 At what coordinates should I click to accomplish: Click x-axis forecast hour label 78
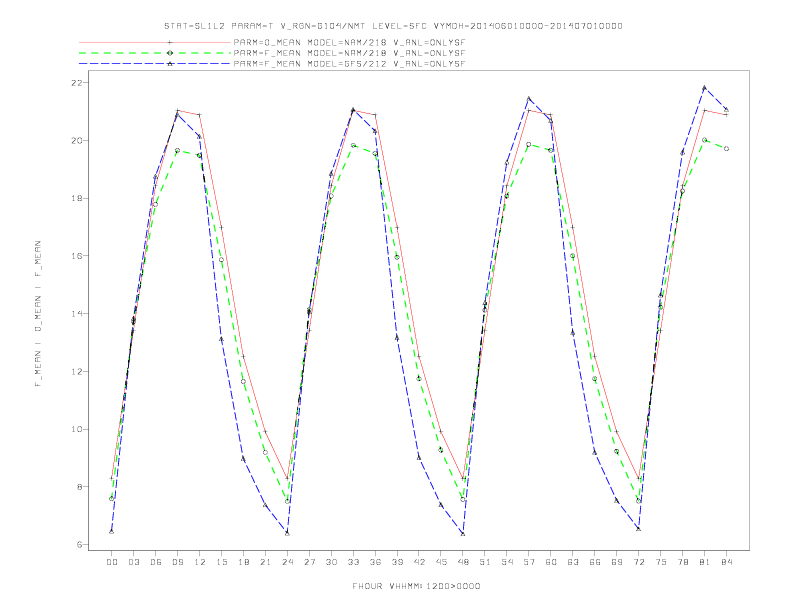683,562
